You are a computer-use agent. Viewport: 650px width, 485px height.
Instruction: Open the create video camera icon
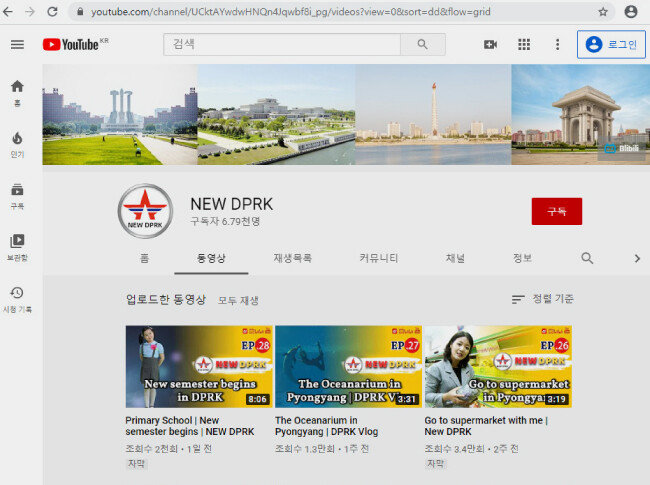tap(490, 44)
